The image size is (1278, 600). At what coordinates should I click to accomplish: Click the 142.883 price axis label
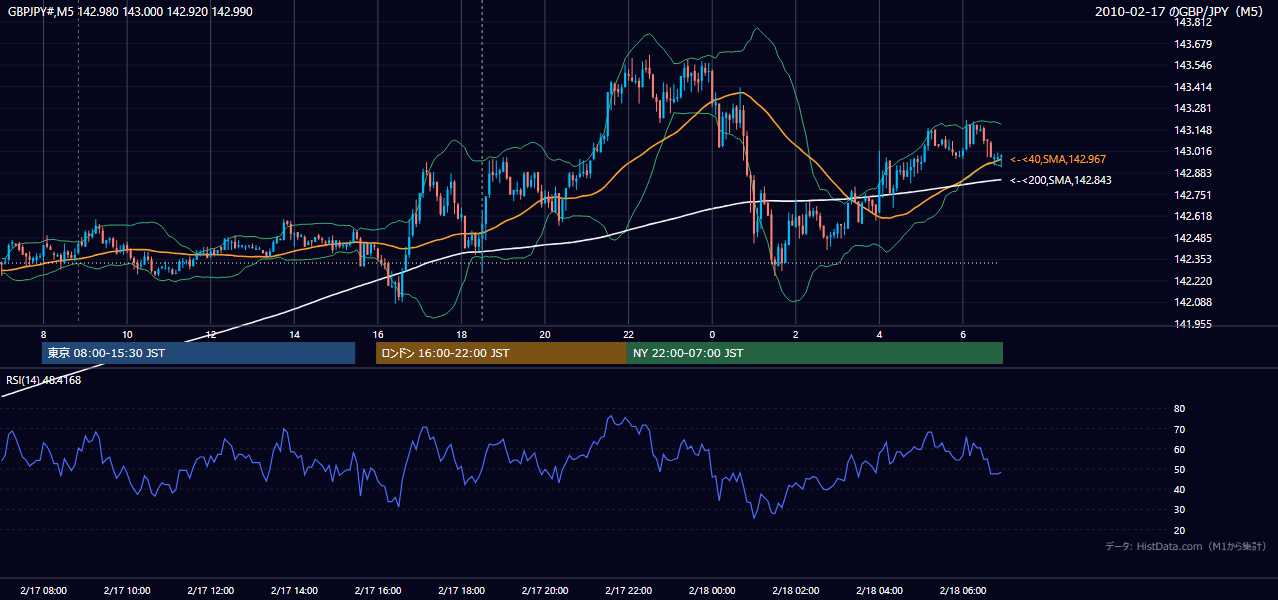pos(1193,173)
